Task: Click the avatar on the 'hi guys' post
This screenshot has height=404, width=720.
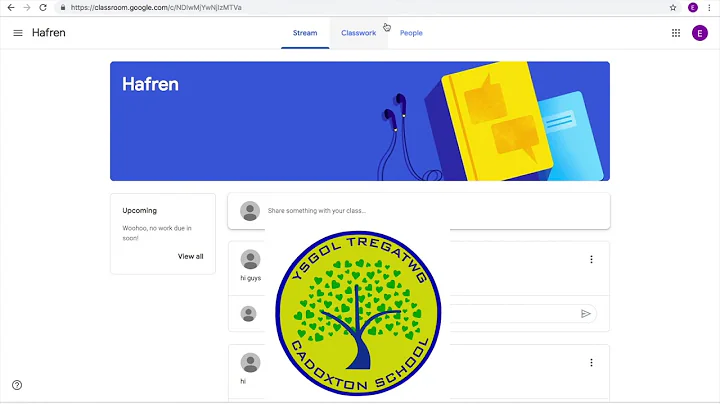Action: tap(250, 259)
